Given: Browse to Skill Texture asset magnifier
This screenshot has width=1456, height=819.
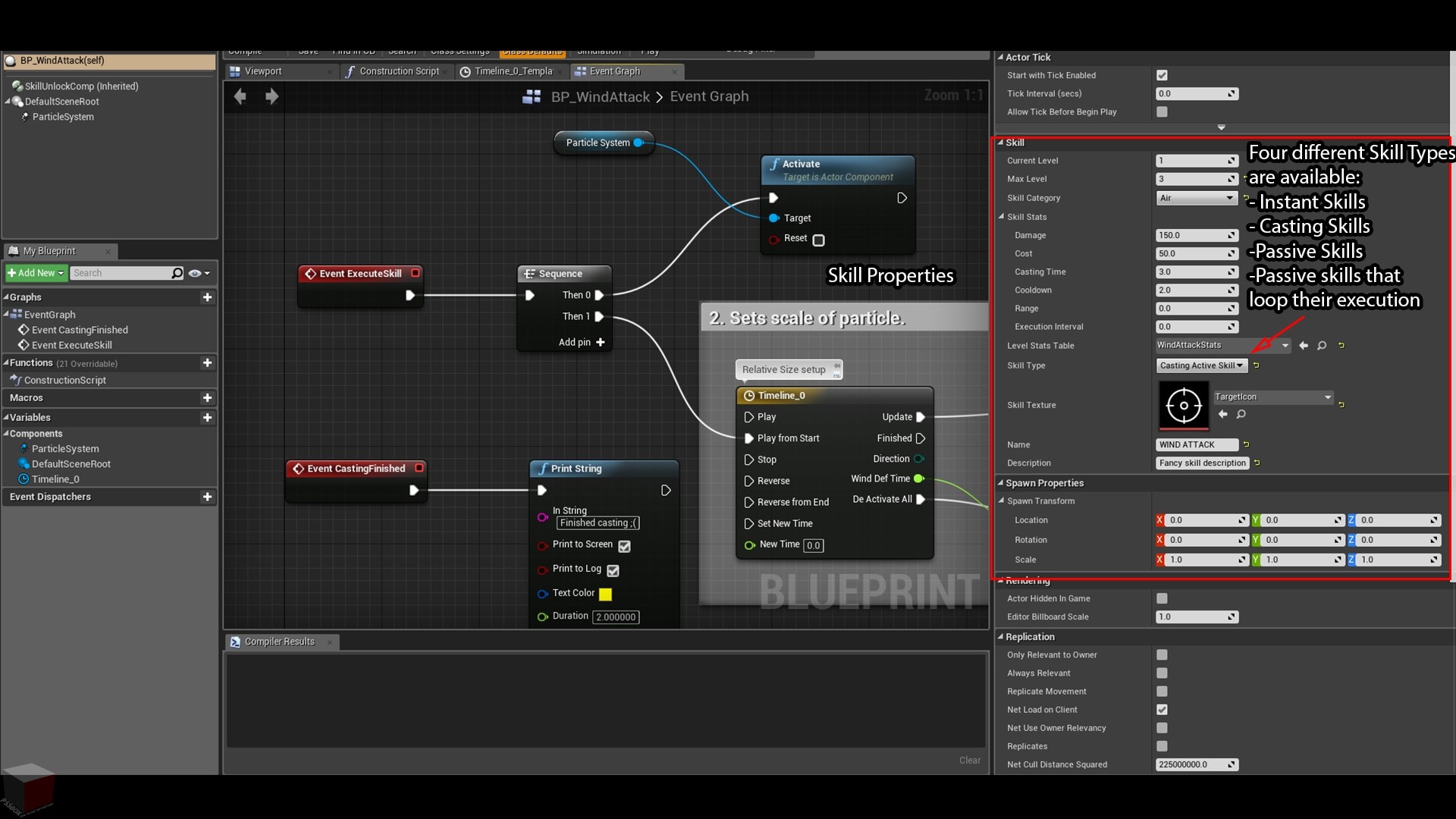Looking at the screenshot, I should tap(1241, 414).
